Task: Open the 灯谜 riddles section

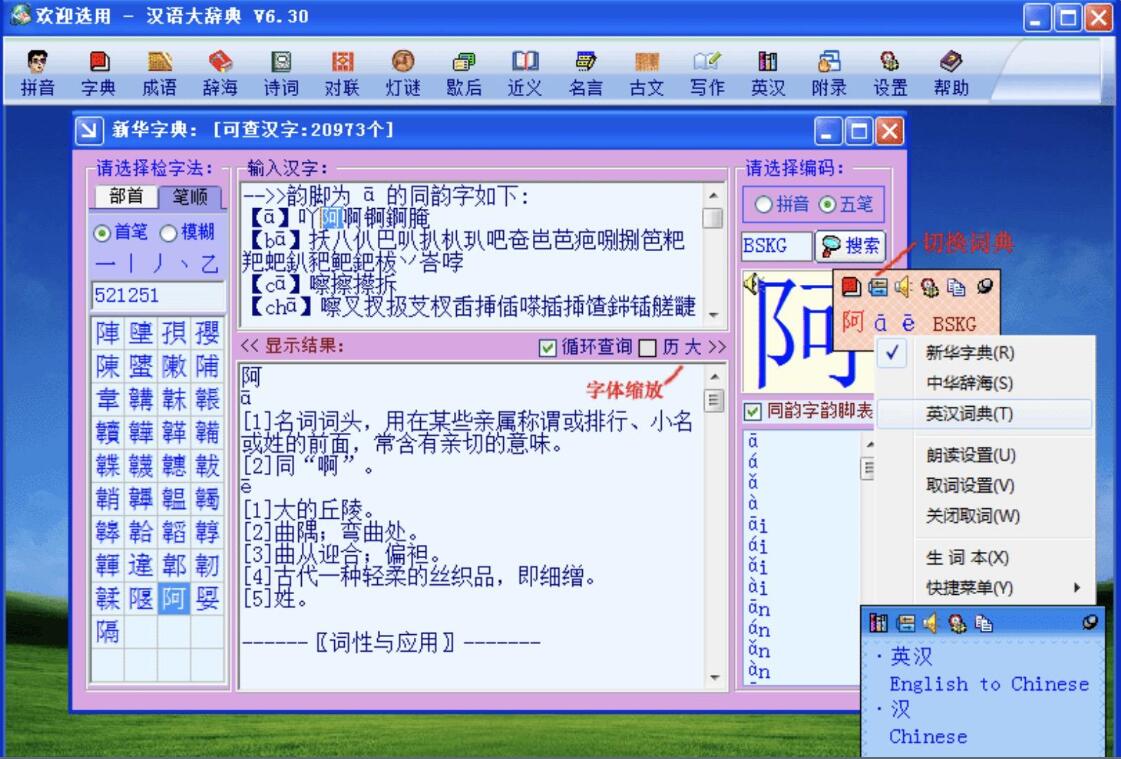Action: [403, 75]
